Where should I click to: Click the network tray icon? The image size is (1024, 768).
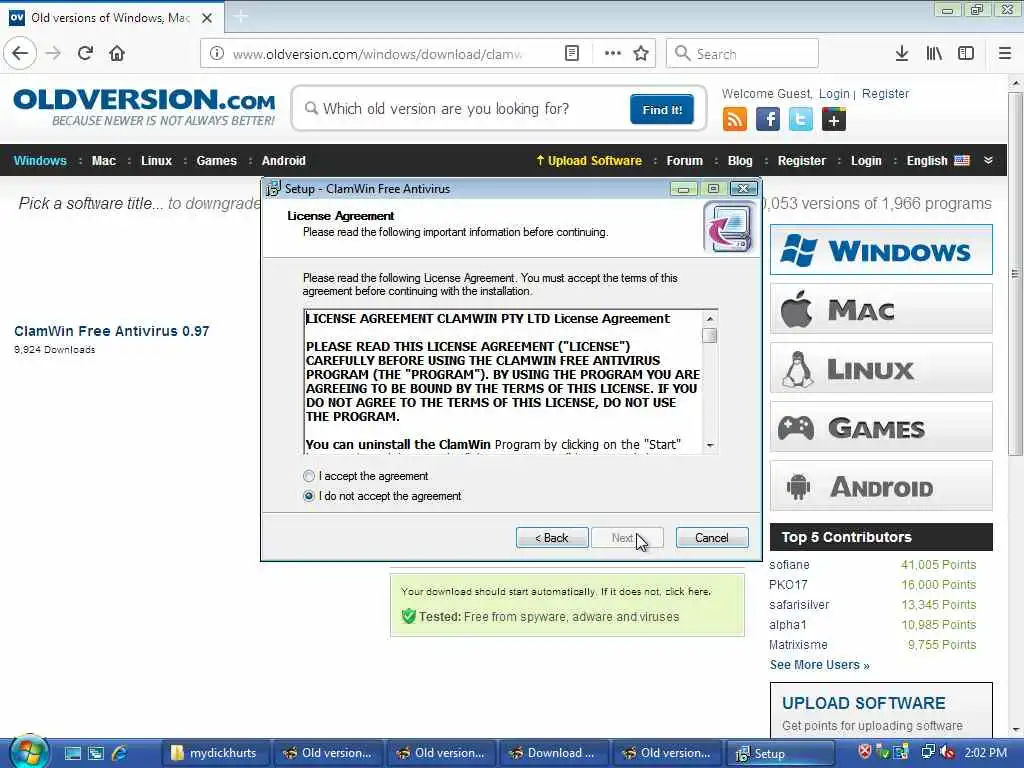click(x=927, y=752)
